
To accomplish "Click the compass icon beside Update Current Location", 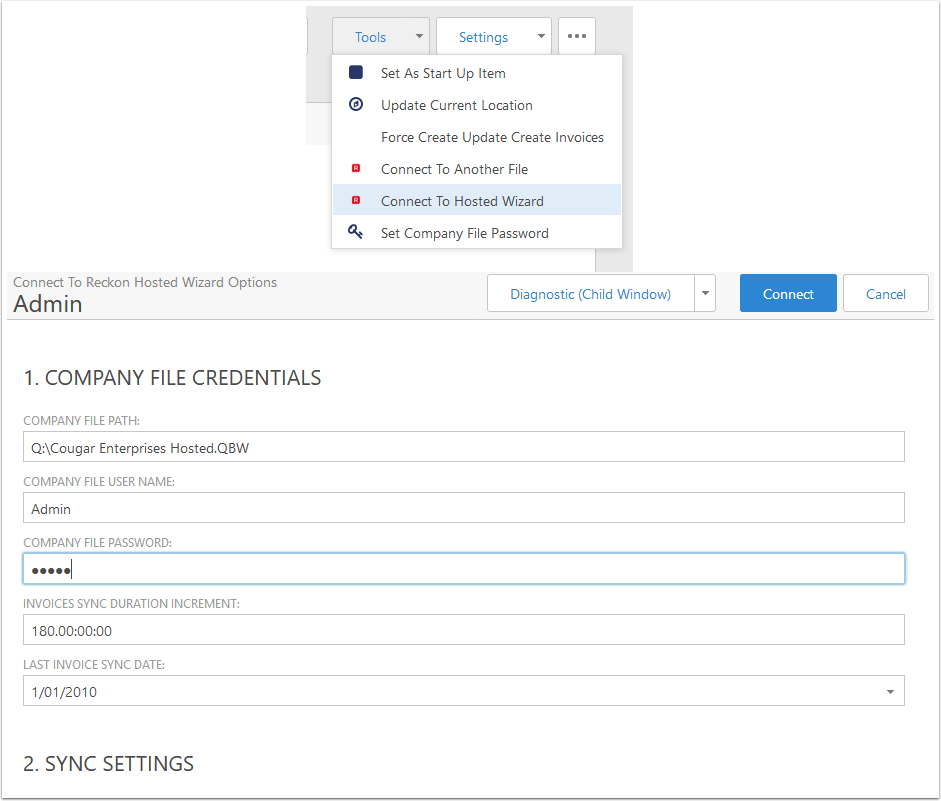I will [356, 104].
